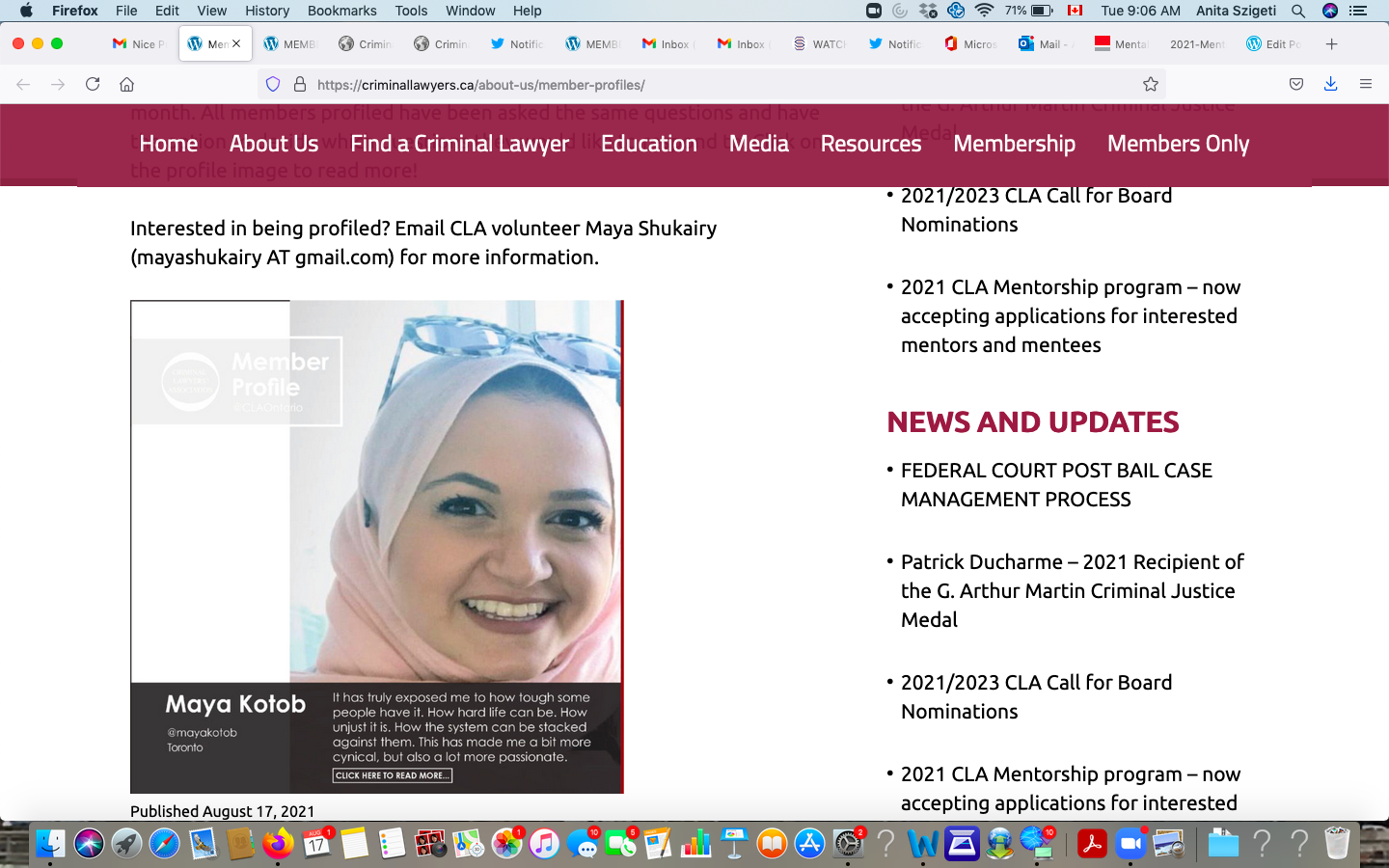Switch to the Edit Post tab

[1275, 43]
